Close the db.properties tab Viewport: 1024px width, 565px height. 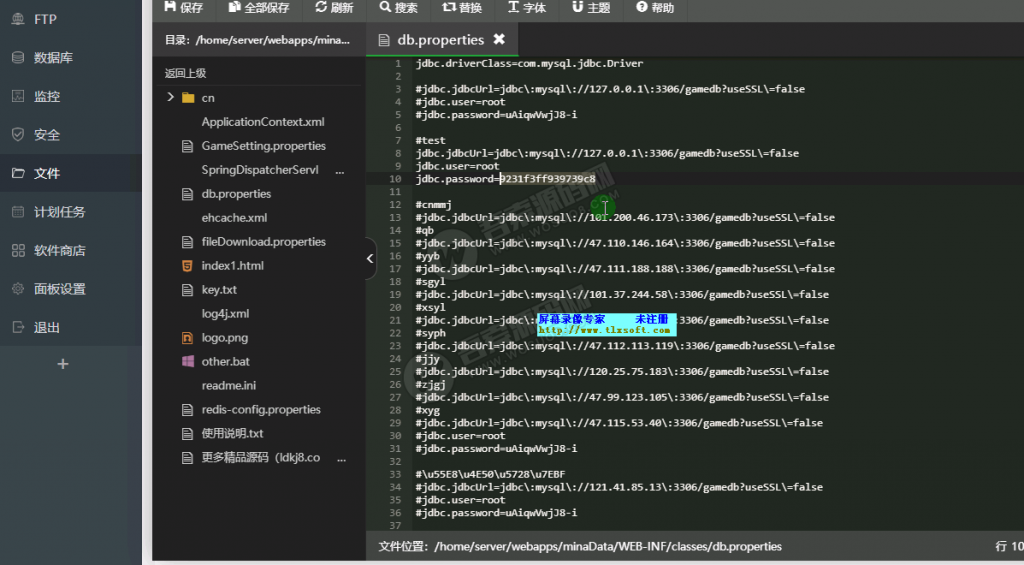(x=499, y=40)
